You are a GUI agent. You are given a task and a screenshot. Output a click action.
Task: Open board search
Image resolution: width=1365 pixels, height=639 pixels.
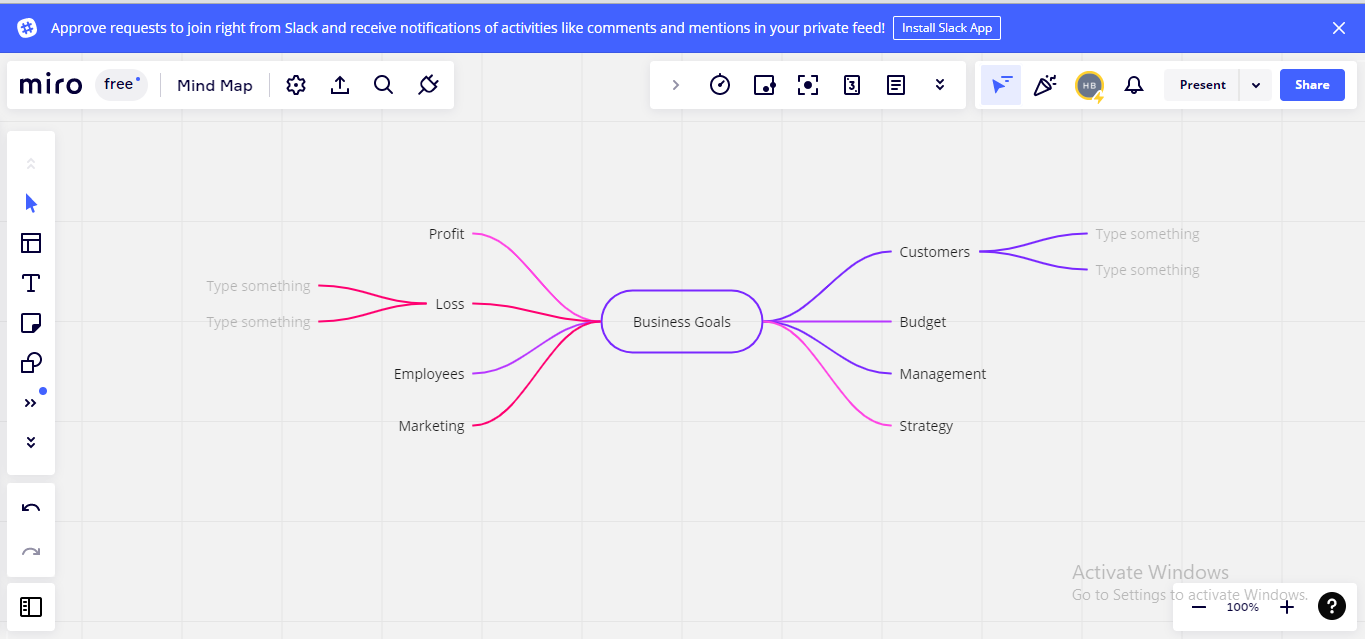383,85
